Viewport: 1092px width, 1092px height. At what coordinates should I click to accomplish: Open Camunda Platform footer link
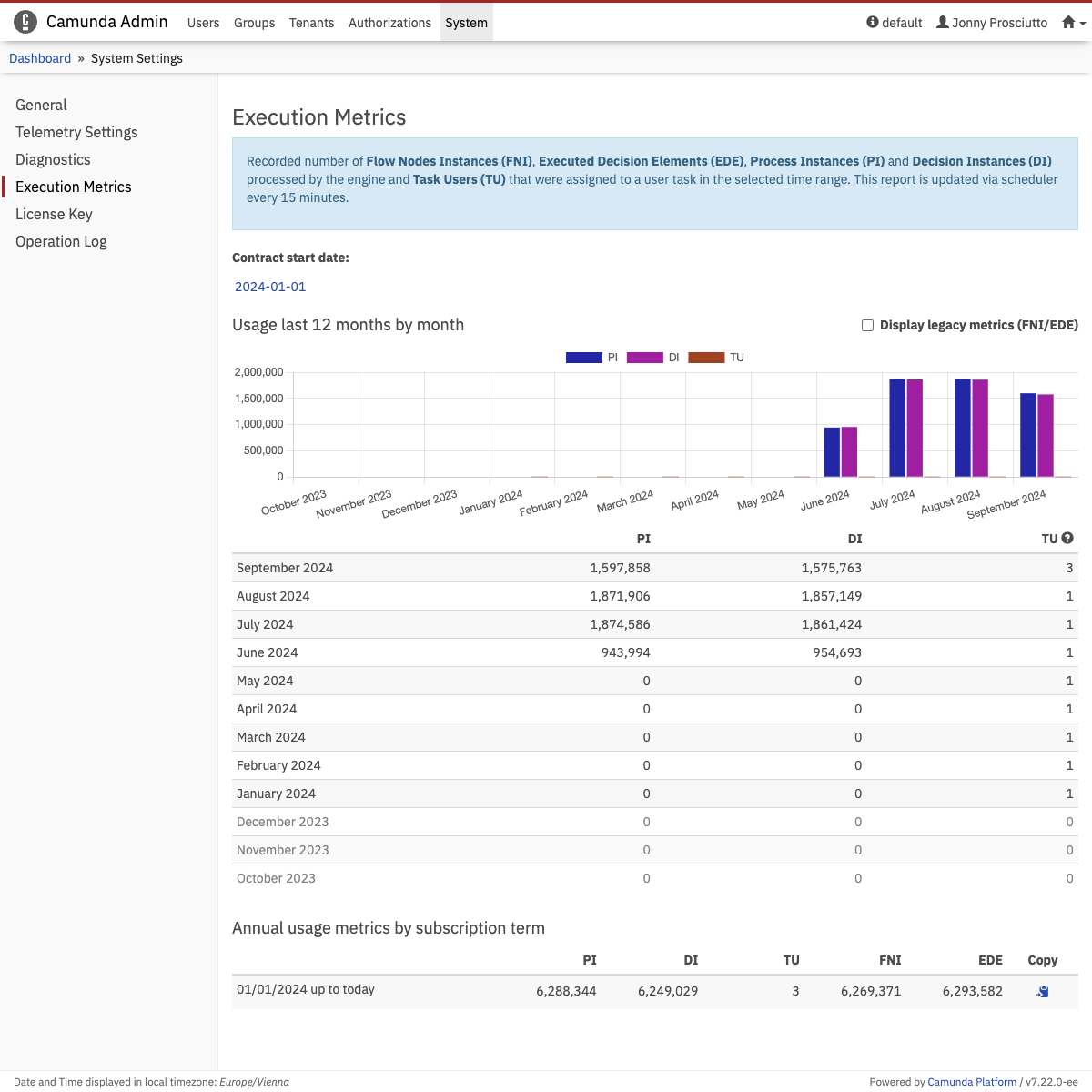(971, 1082)
